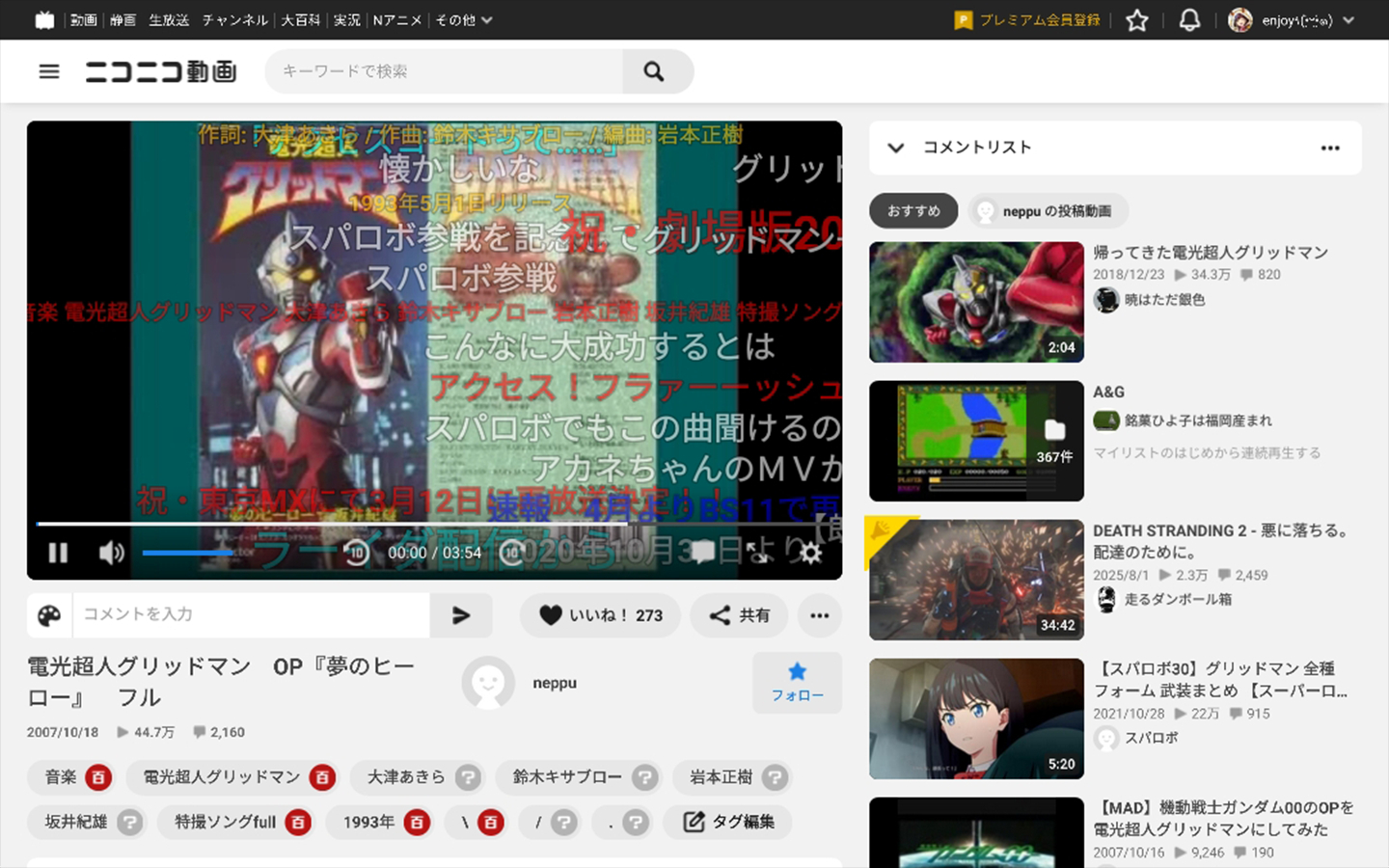The image size is (1389, 868).
Task: Open チャンネル in top navigation
Action: [x=234, y=19]
